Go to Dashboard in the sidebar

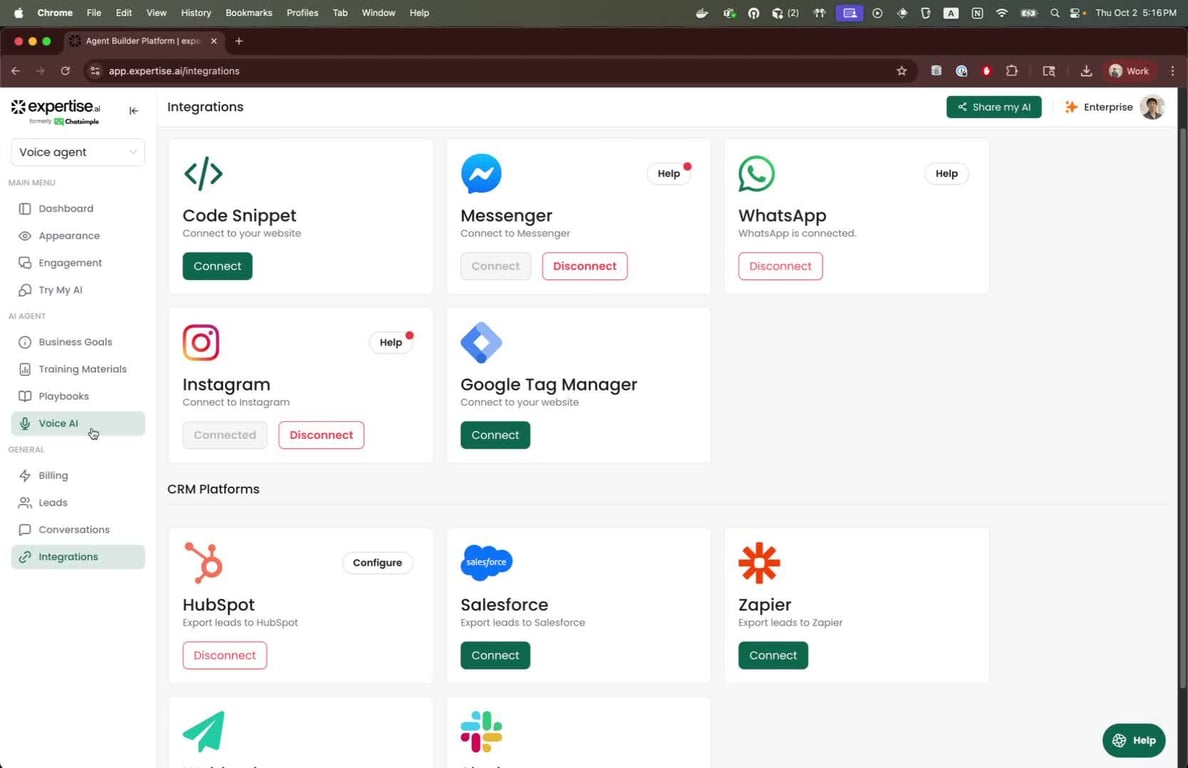tap(77, 208)
